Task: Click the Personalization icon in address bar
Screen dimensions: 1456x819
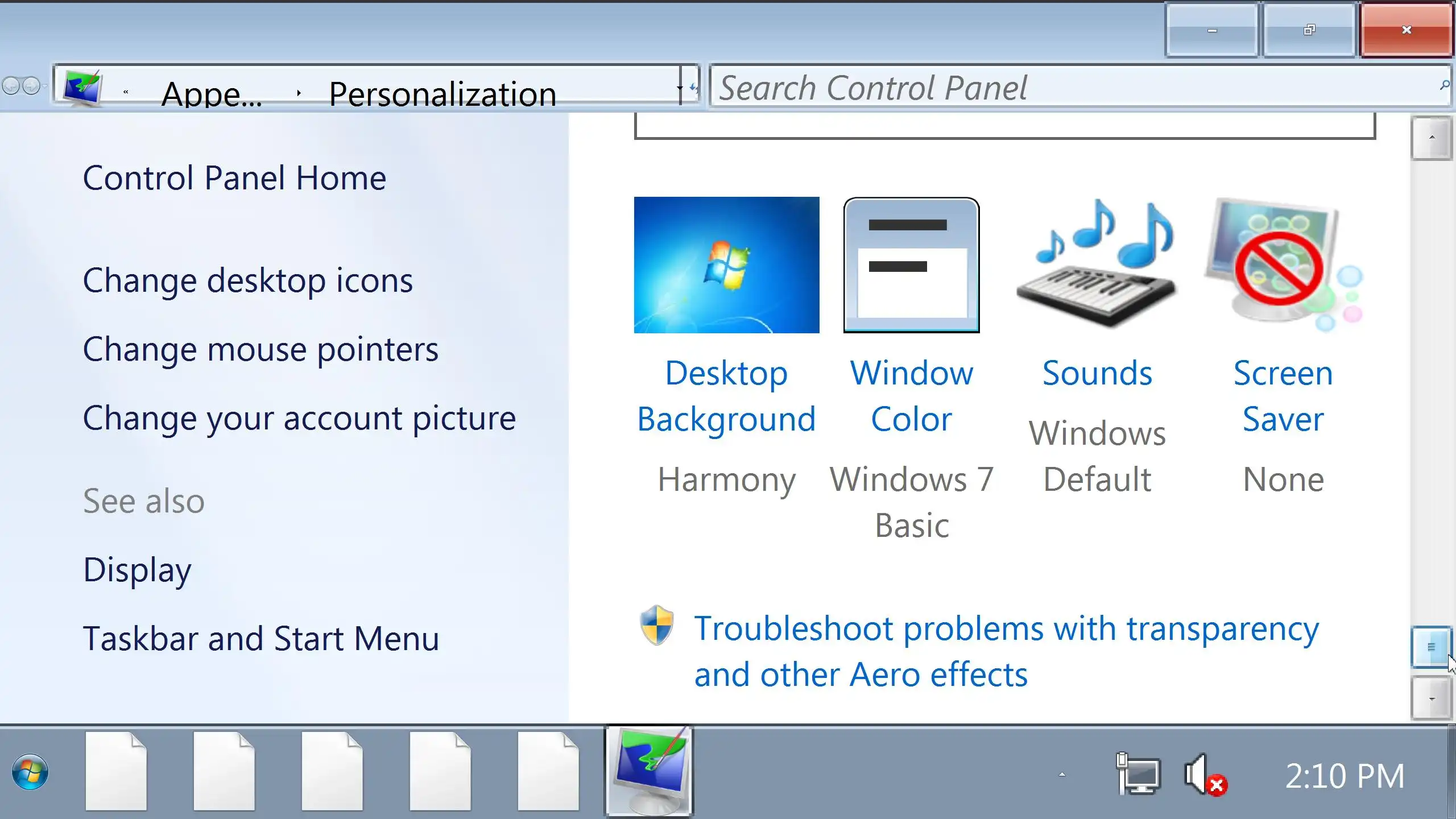Action: [82, 88]
